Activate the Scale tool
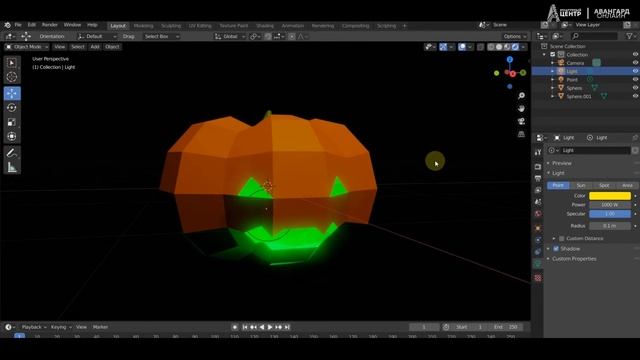 [11, 122]
